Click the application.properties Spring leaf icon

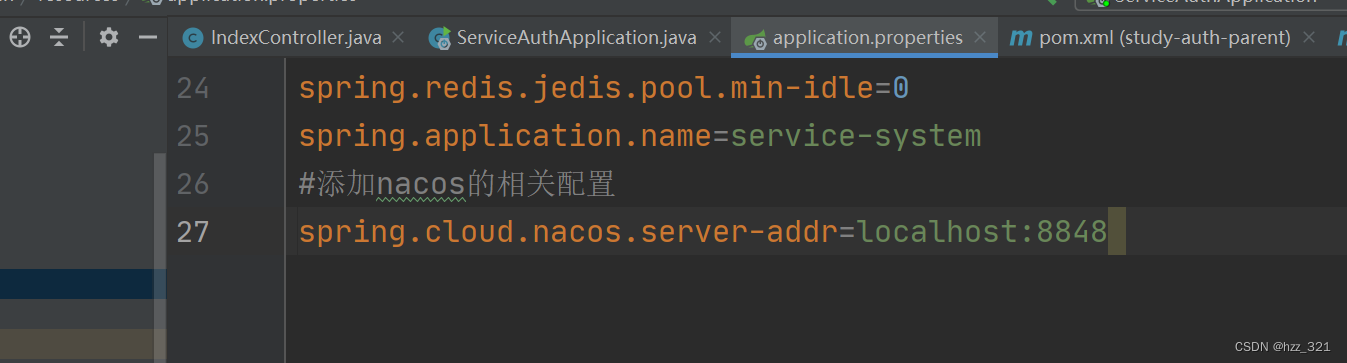[755, 39]
